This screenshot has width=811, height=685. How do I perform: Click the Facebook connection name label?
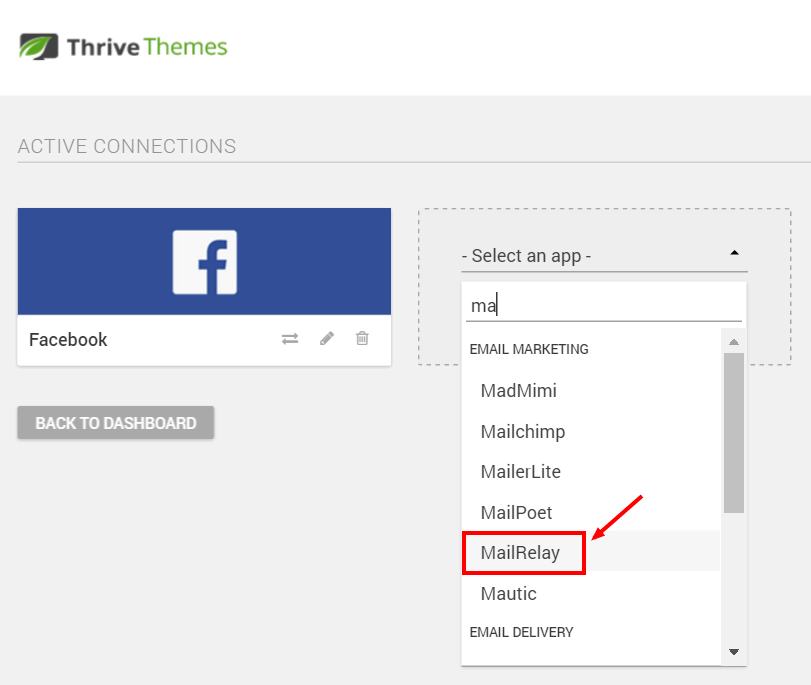[68, 339]
